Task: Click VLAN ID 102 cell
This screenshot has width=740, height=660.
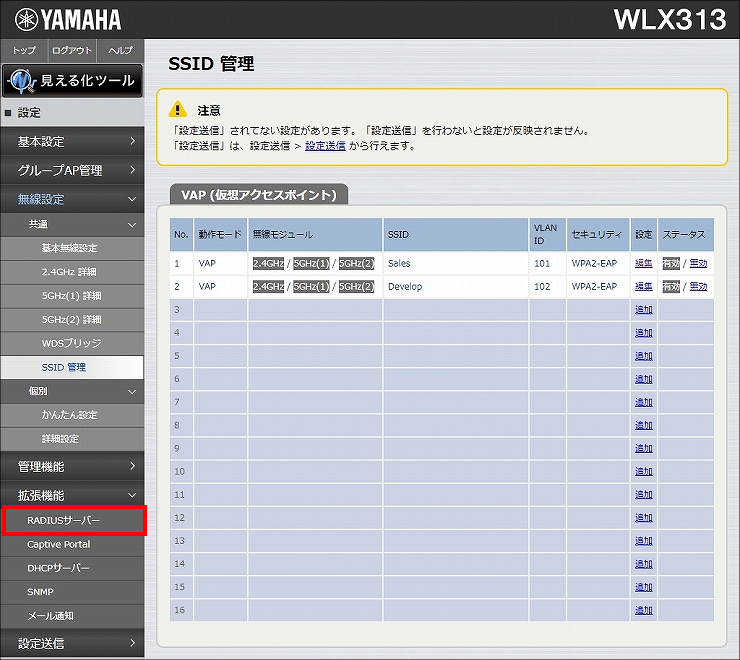Action: 547,286
